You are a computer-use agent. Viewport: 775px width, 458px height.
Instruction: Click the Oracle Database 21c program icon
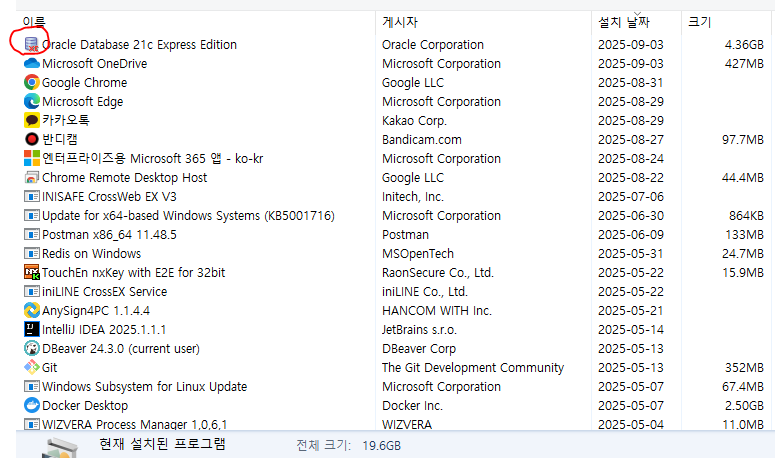(32, 44)
